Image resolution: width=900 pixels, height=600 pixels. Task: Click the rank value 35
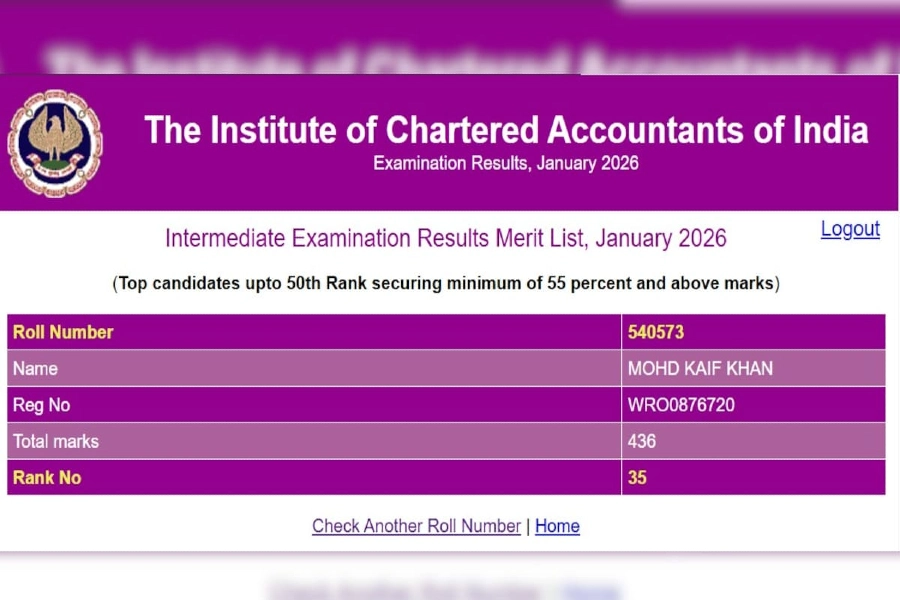coord(637,477)
